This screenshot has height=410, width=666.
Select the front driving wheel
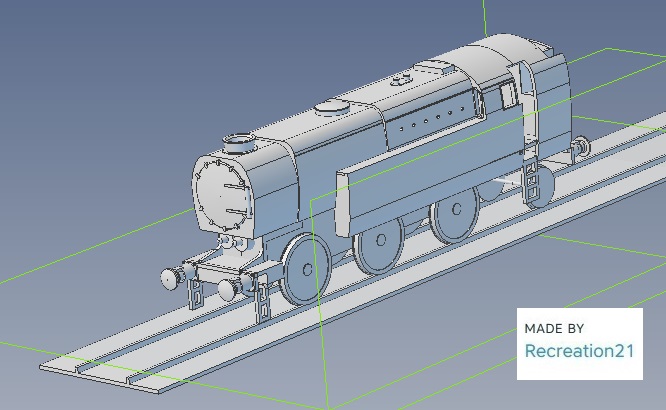(x=304, y=269)
